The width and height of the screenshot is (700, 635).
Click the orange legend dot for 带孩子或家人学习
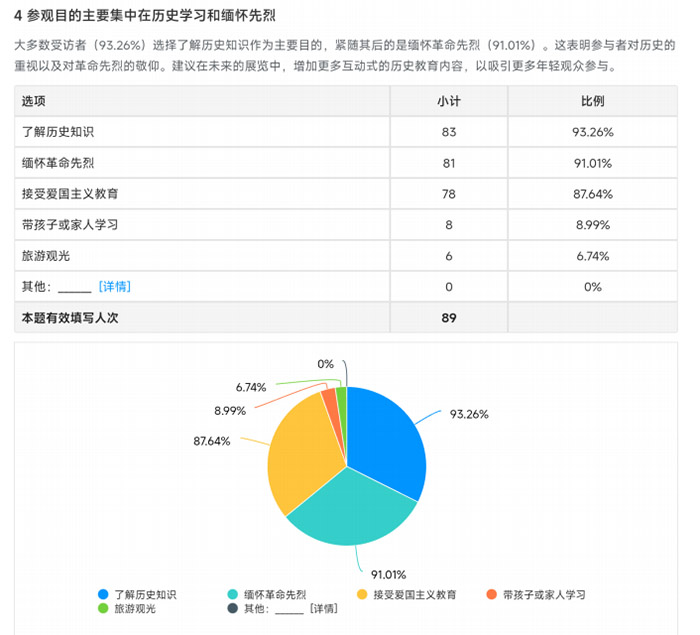pos(490,594)
